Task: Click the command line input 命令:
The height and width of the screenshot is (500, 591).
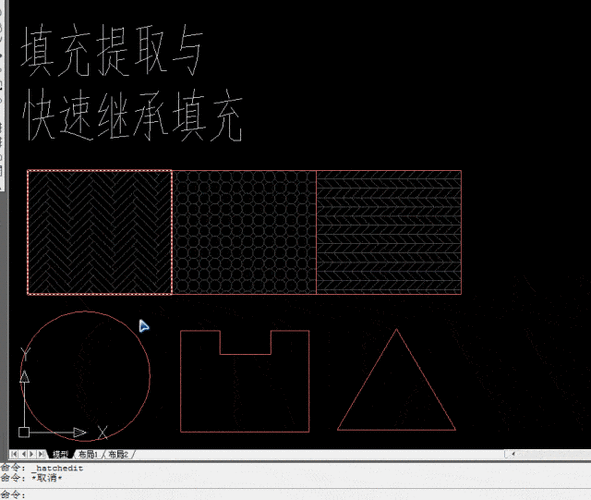Action: click(x=296, y=494)
